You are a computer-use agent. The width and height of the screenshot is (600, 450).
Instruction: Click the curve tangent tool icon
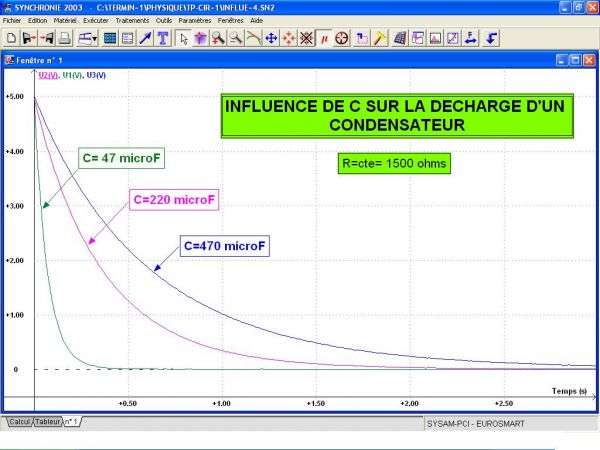pyautogui.click(x=253, y=38)
